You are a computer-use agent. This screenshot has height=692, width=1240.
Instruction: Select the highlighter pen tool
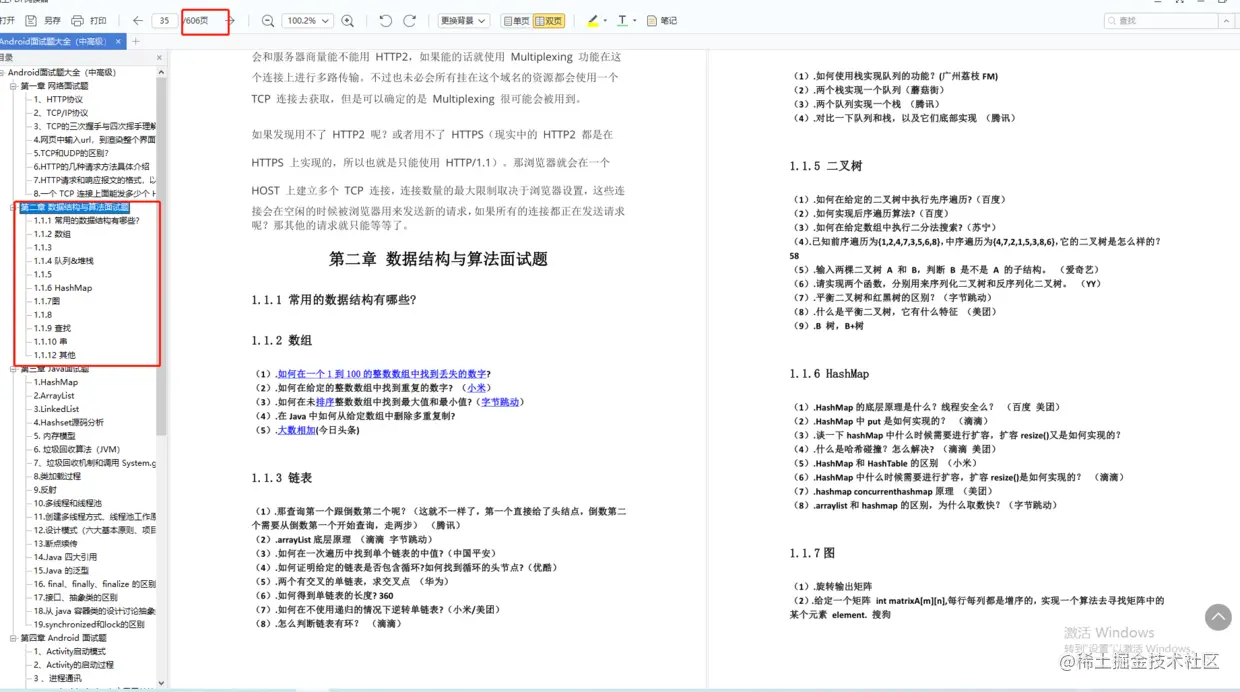pos(592,20)
